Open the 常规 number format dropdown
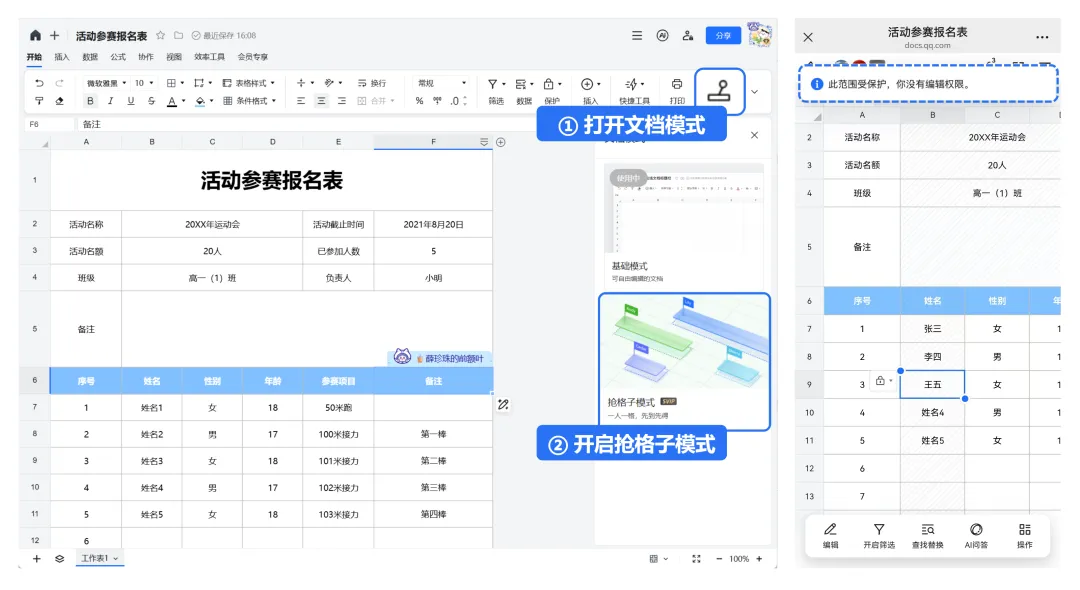This screenshot has height=590, width=1080. pyautogui.click(x=442, y=83)
